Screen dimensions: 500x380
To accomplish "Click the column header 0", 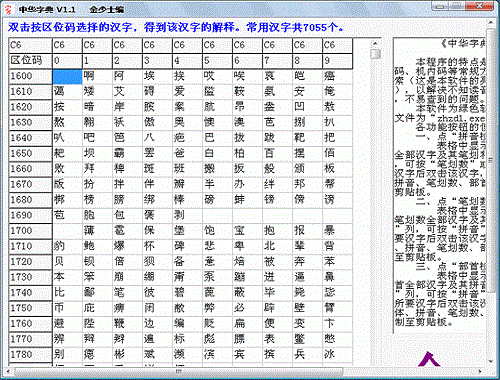I will [67, 61].
